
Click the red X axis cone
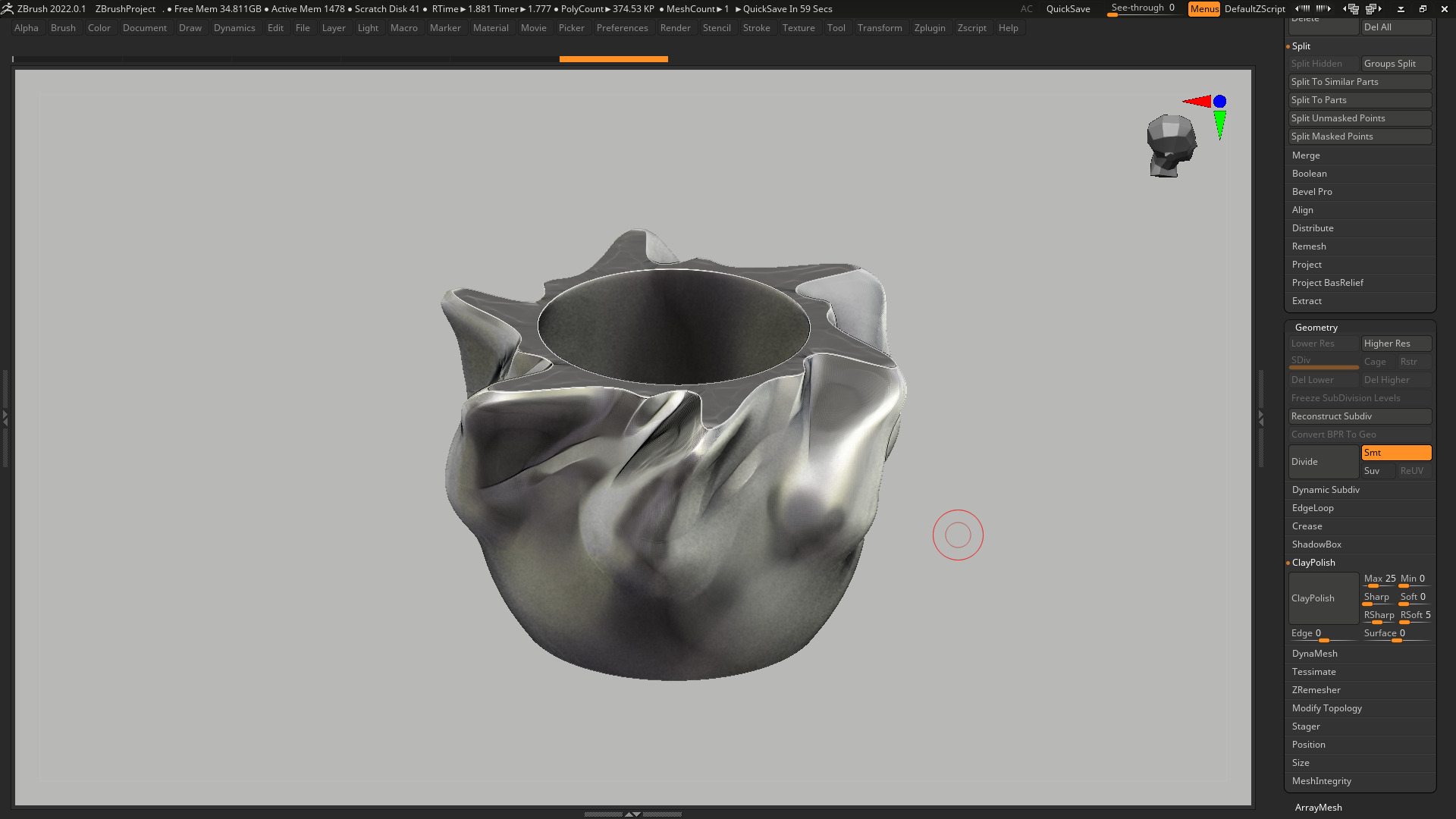click(x=1197, y=101)
